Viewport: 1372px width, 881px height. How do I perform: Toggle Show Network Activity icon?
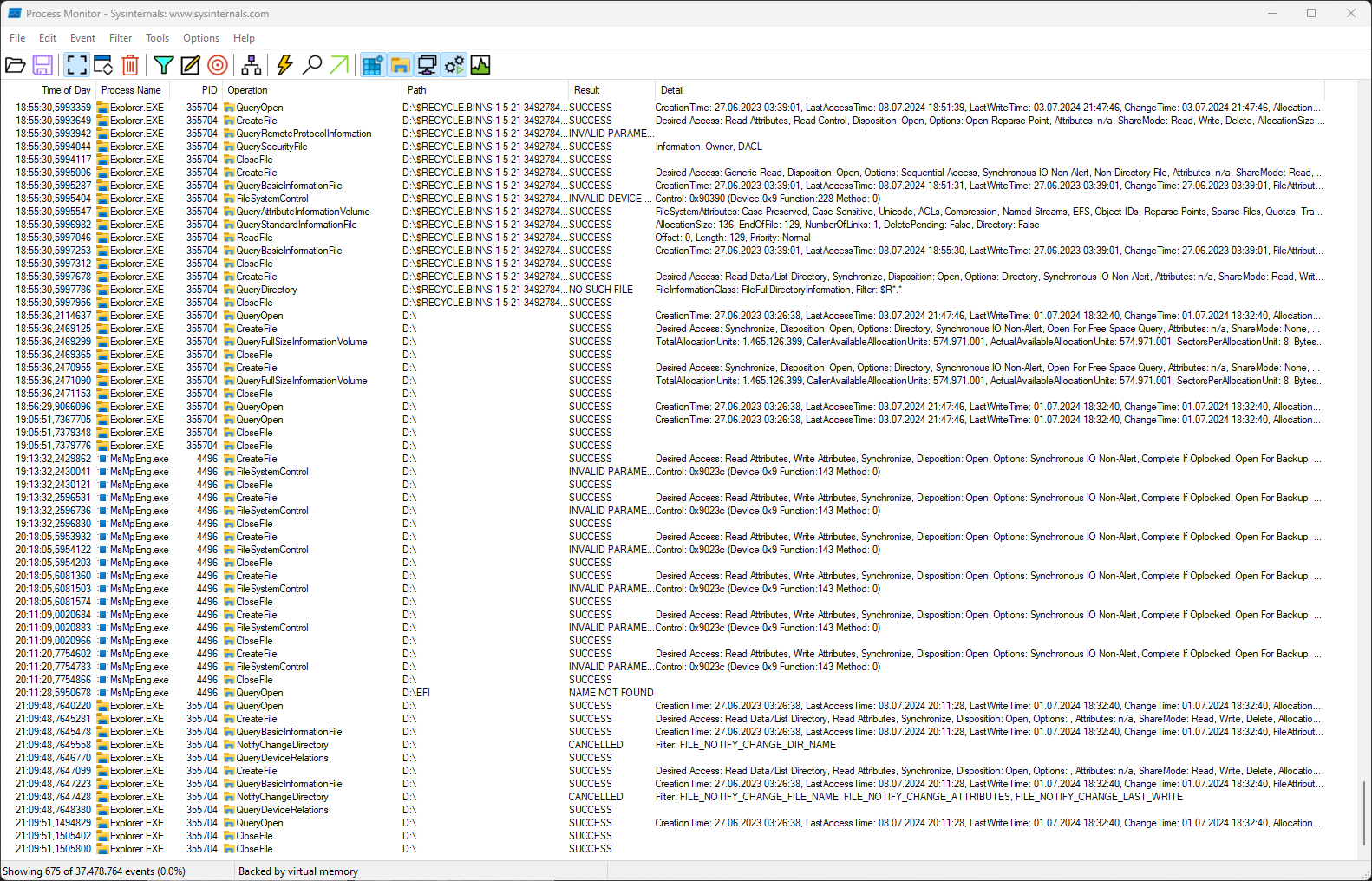point(427,65)
